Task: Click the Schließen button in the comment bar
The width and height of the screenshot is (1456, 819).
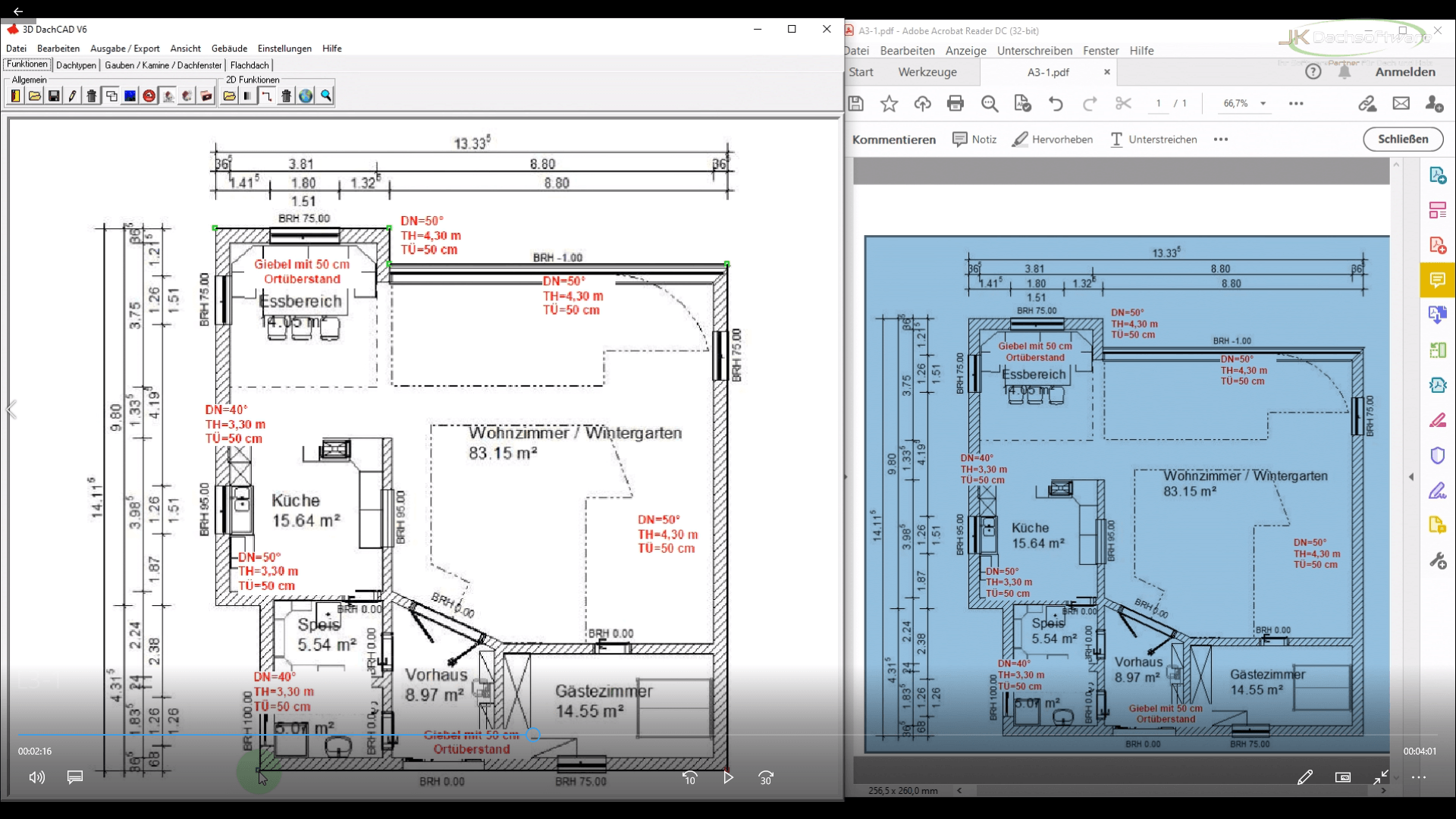Action: point(1403,140)
